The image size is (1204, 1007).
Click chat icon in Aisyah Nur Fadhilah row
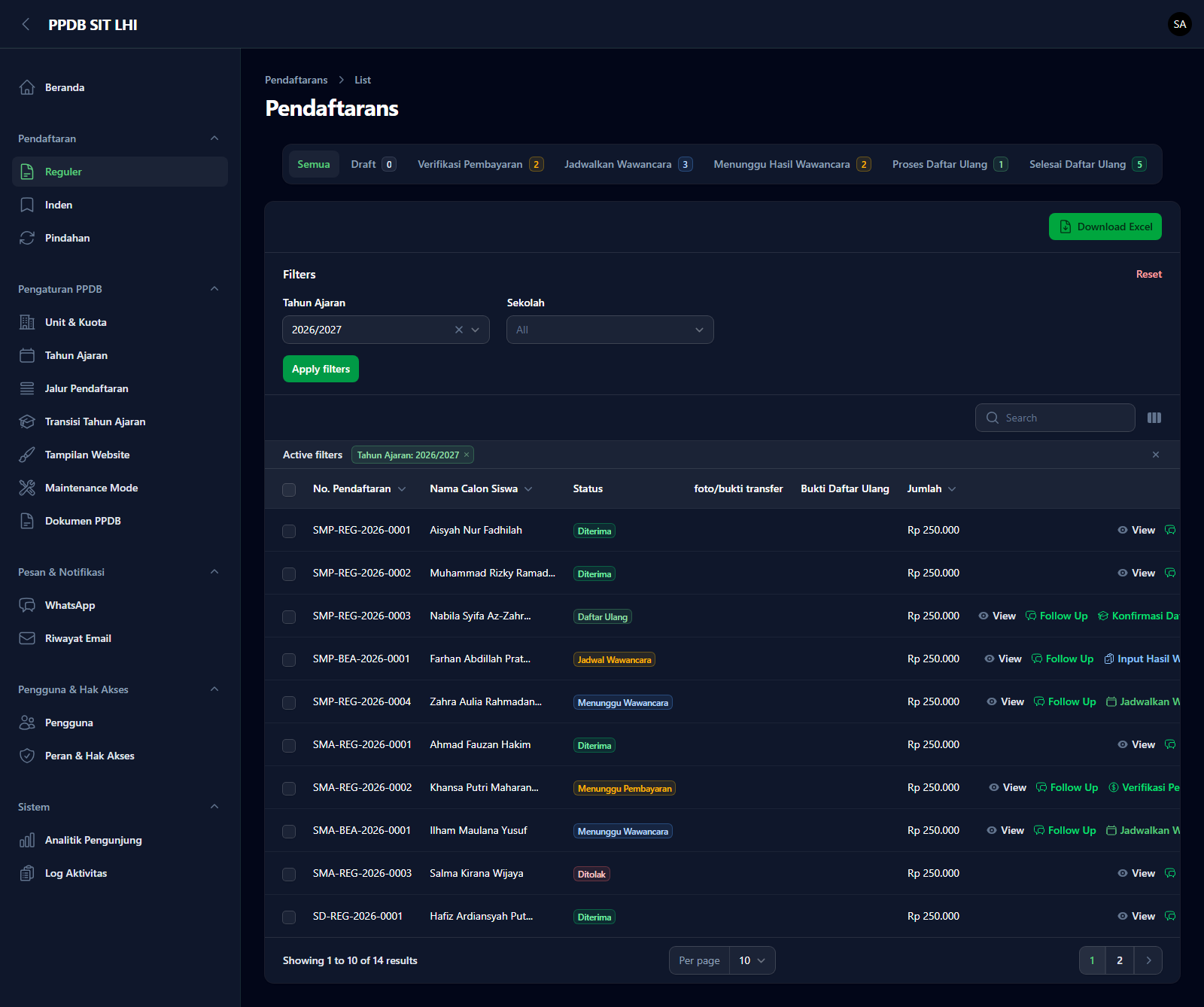coord(1170,530)
